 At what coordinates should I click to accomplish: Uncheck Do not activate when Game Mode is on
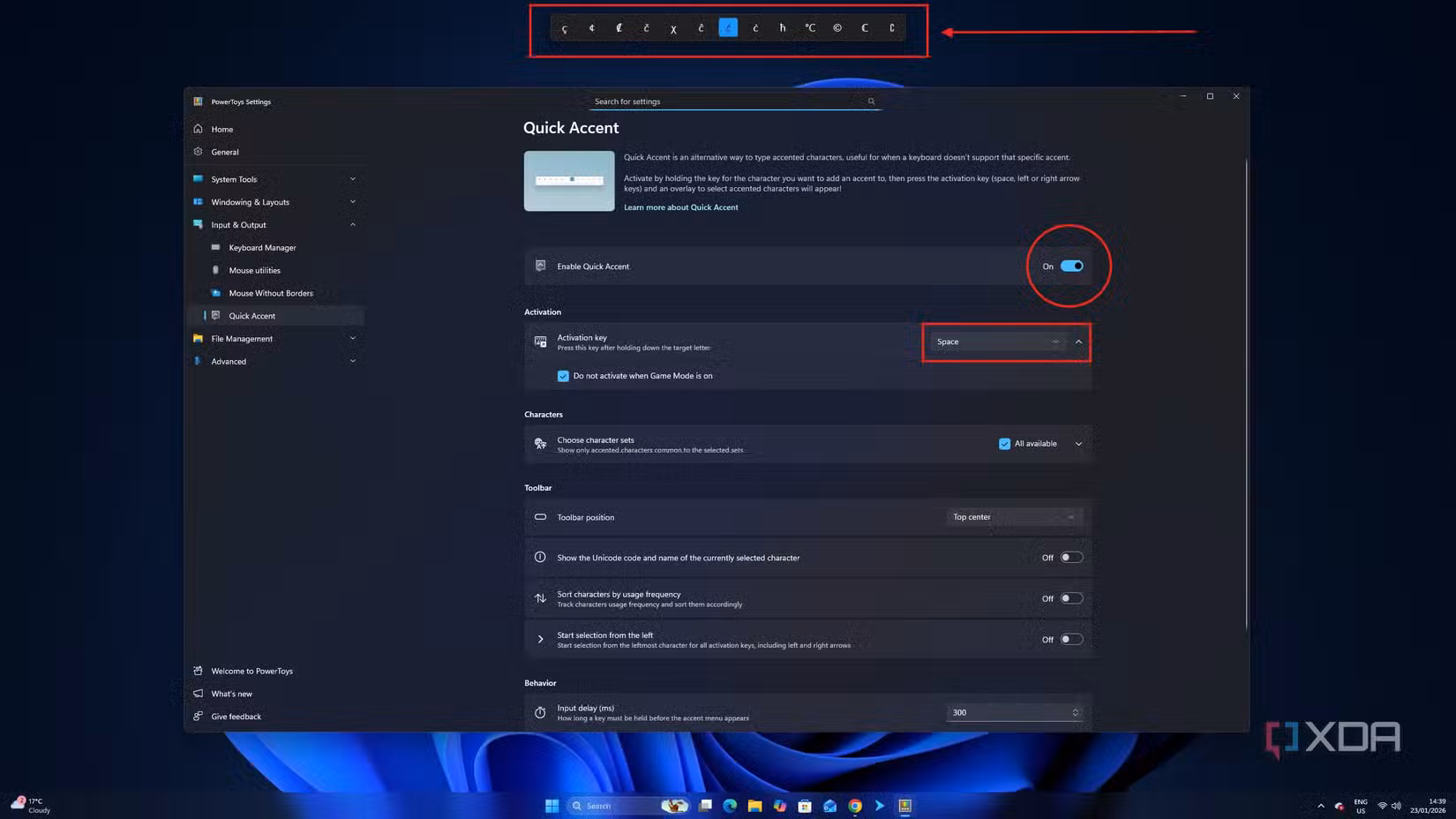pyautogui.click(x=563, y=376)
